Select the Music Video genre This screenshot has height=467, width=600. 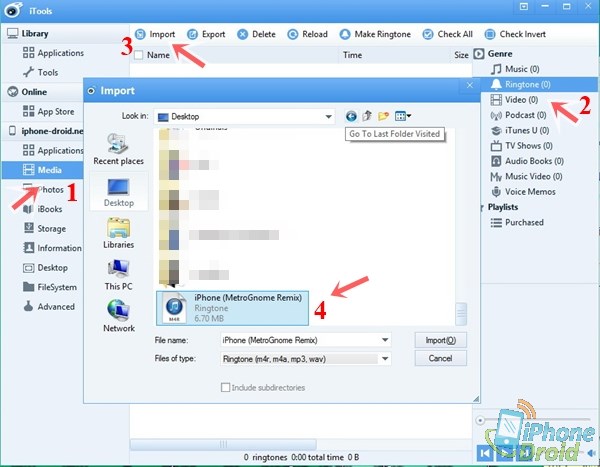tap(526, 176)
